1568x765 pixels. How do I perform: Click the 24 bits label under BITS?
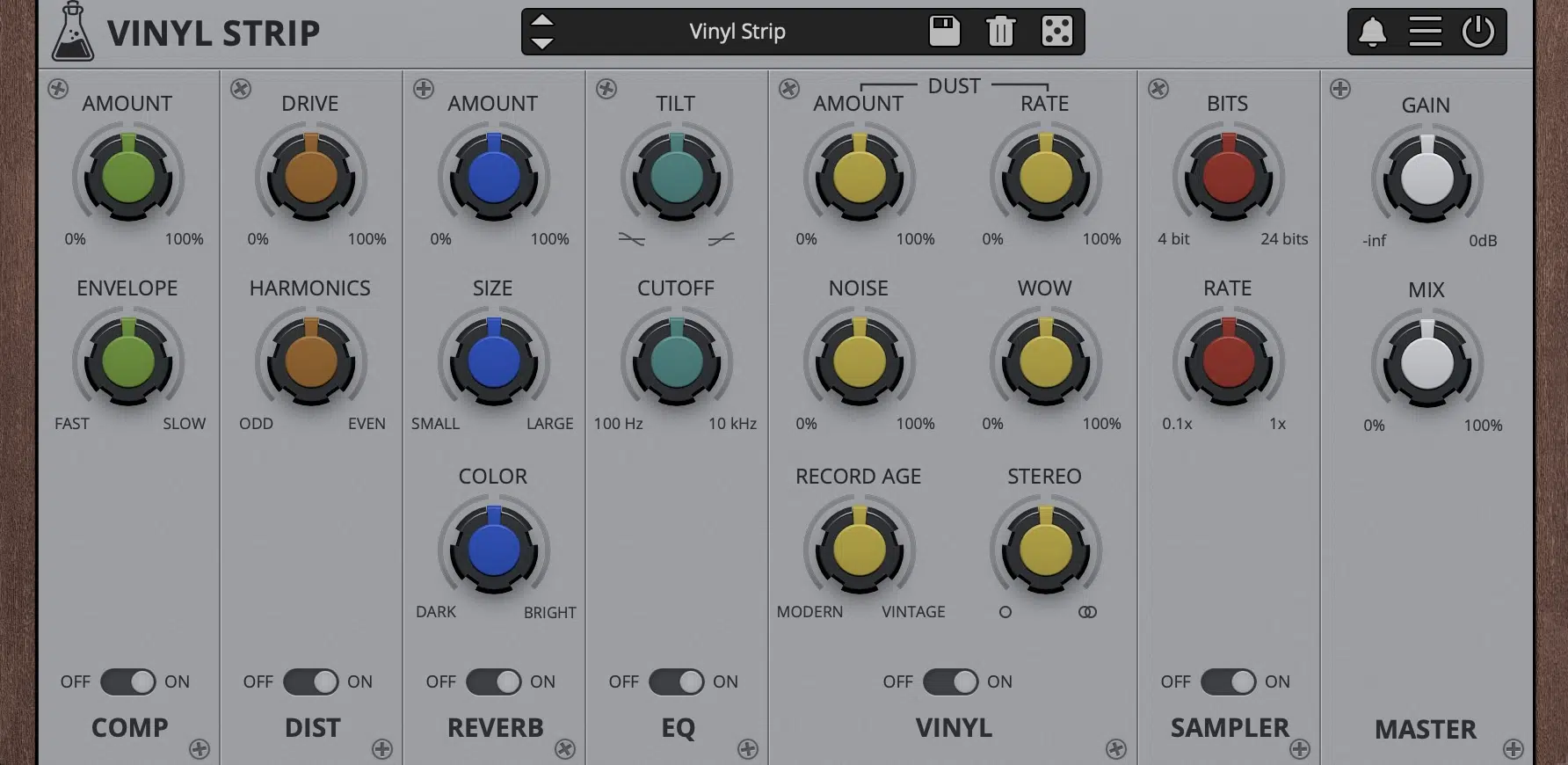[1284, 239]
